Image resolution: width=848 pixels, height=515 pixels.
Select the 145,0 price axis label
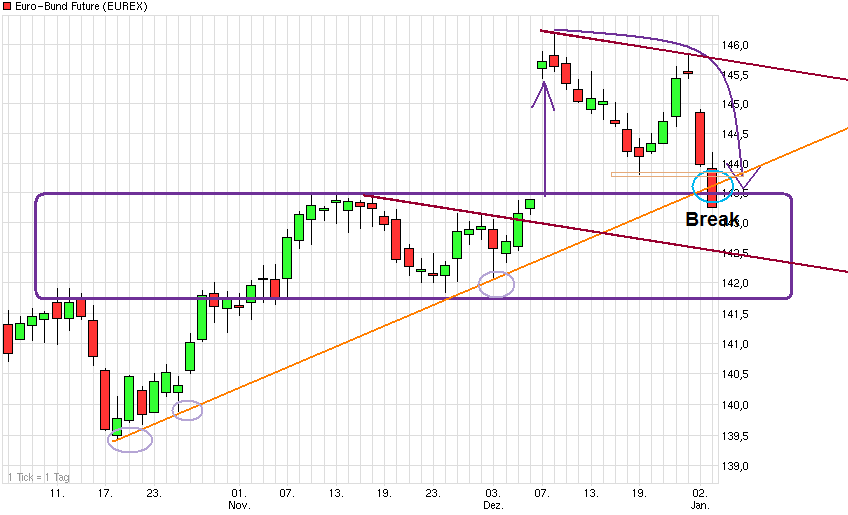click(735, 104)
